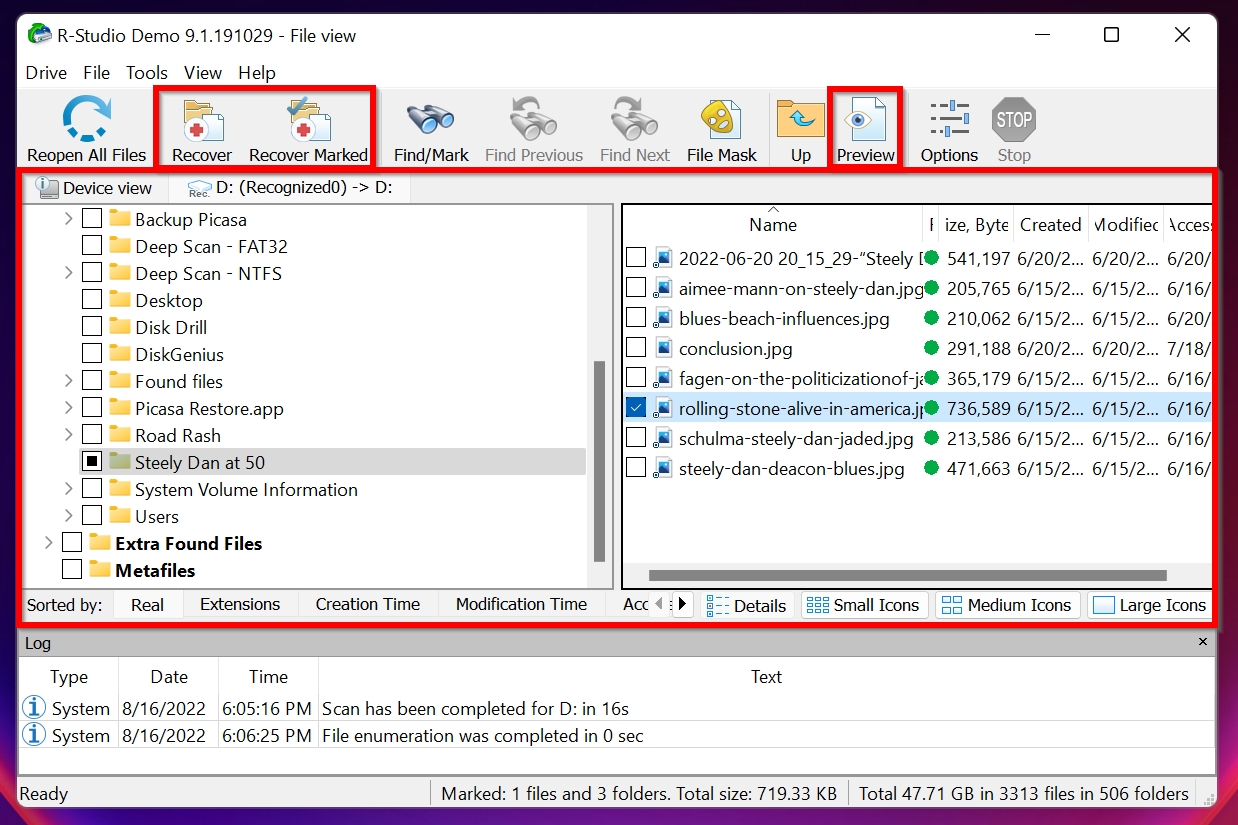Expand the System Volume Information folder

(x=68, y=489)
